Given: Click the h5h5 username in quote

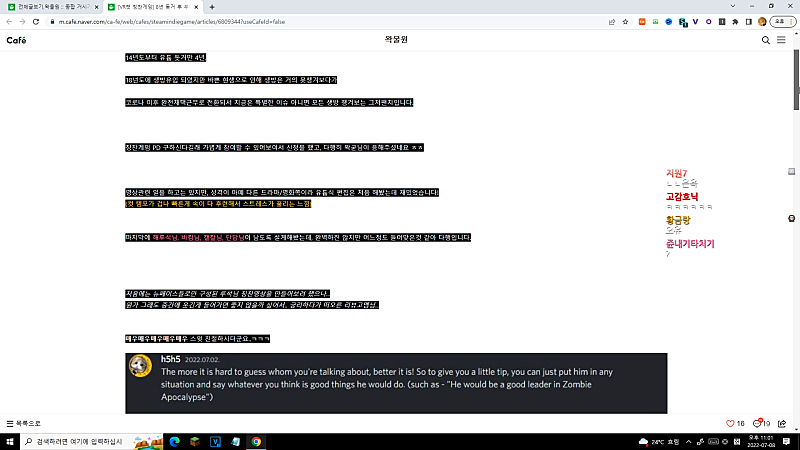Looking at the screenshot, I should (x=170, y=359).
